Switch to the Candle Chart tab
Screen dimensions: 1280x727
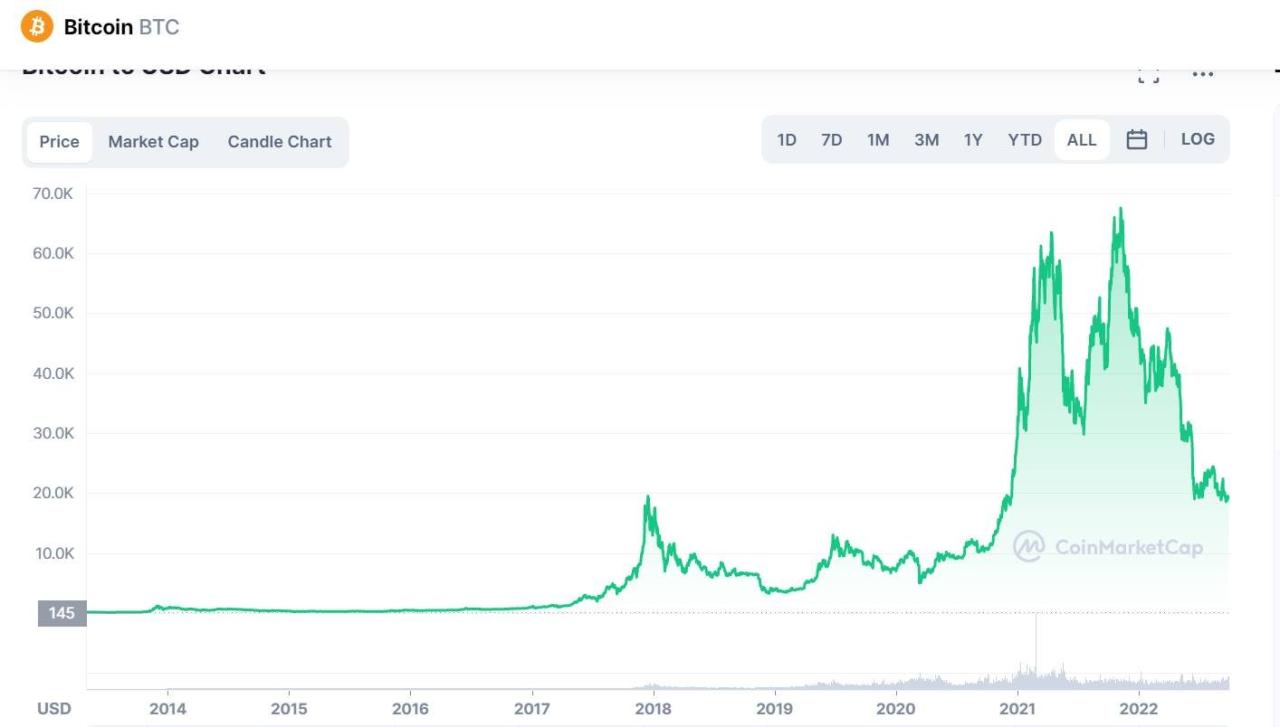pyautogui.click(x=279, y=142)
